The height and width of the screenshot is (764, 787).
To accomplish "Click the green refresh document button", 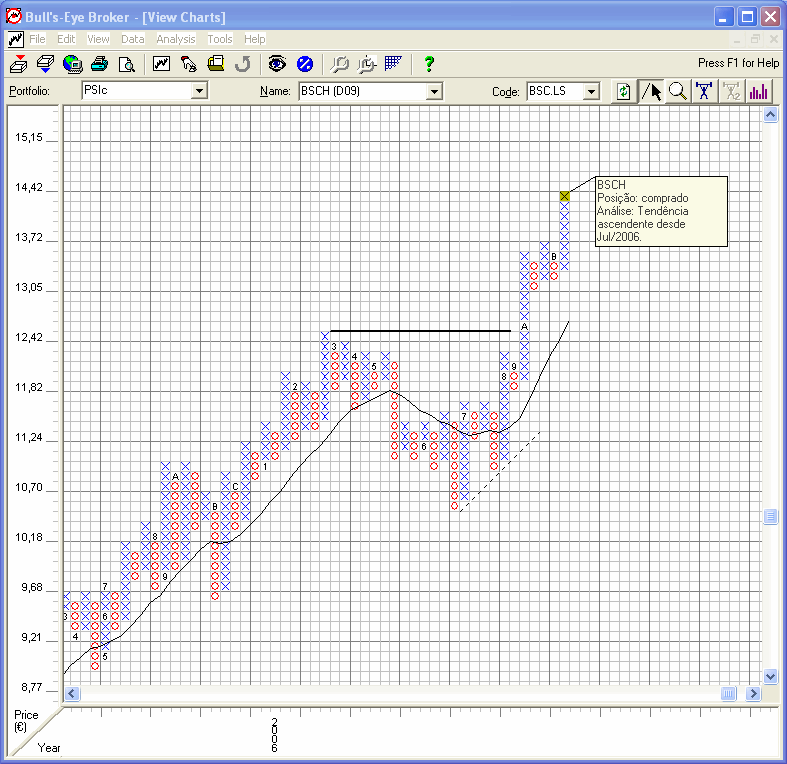I will [624, 91].
